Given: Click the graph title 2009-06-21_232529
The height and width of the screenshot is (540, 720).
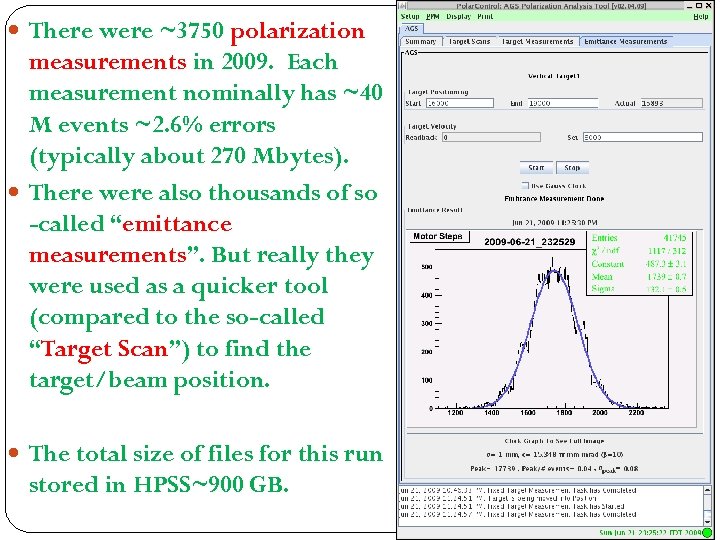Looking at the screenshot, I should click(x=529, y=242).
